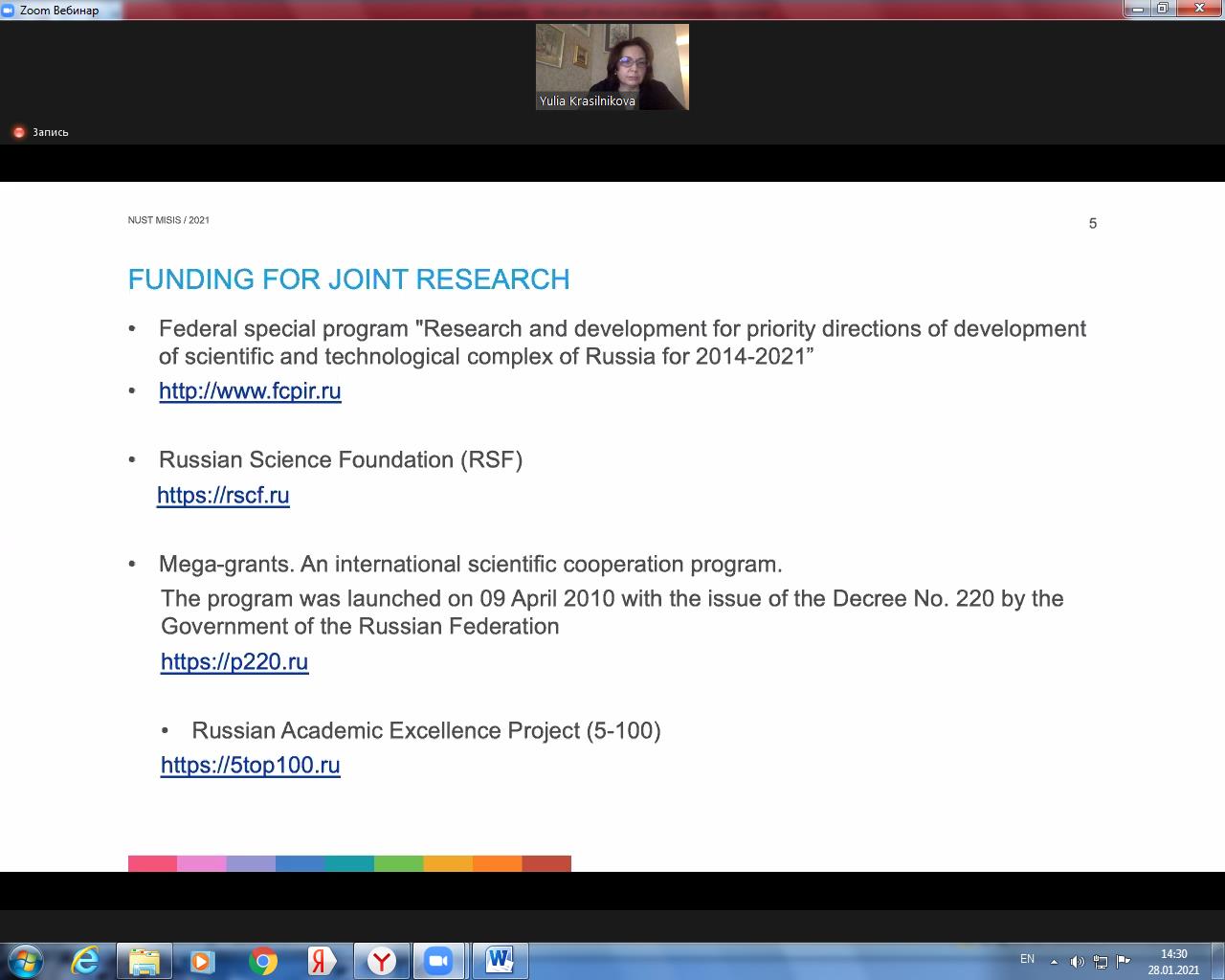Open Windows Explorer file manager

coord(144,961)
